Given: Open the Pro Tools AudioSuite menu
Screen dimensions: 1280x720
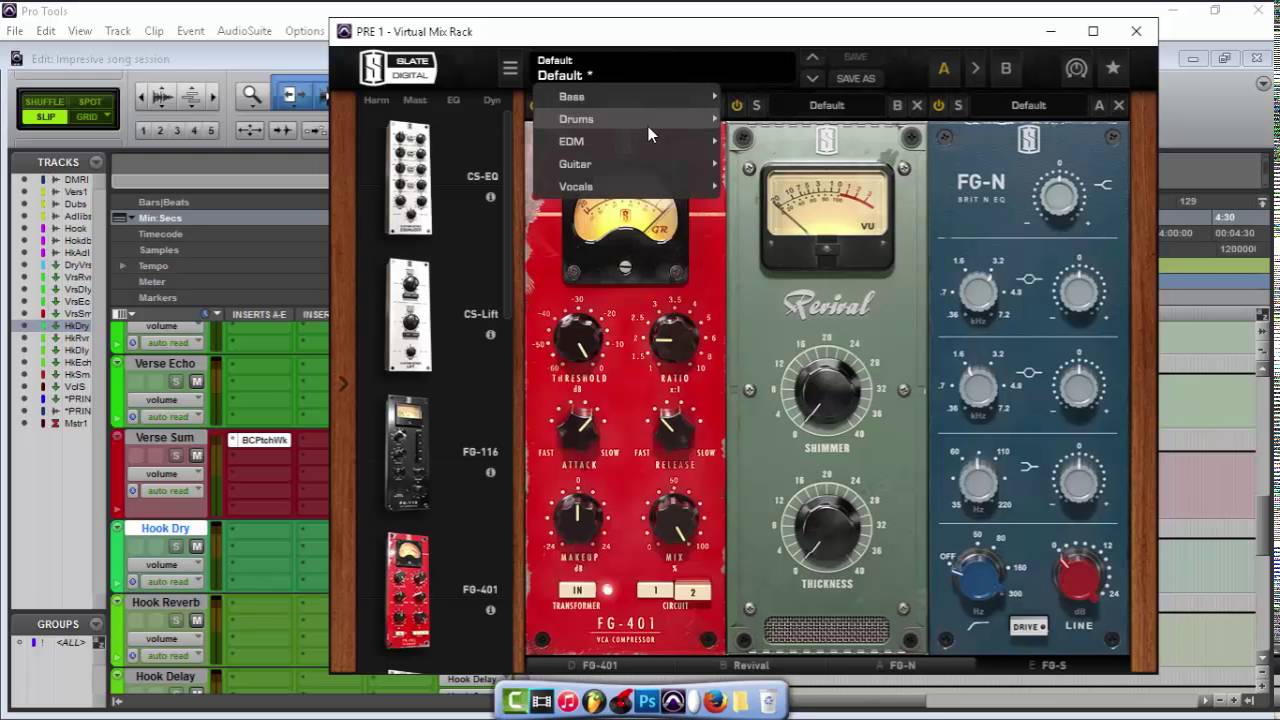Looking at the screenshot, I should 244,31.
